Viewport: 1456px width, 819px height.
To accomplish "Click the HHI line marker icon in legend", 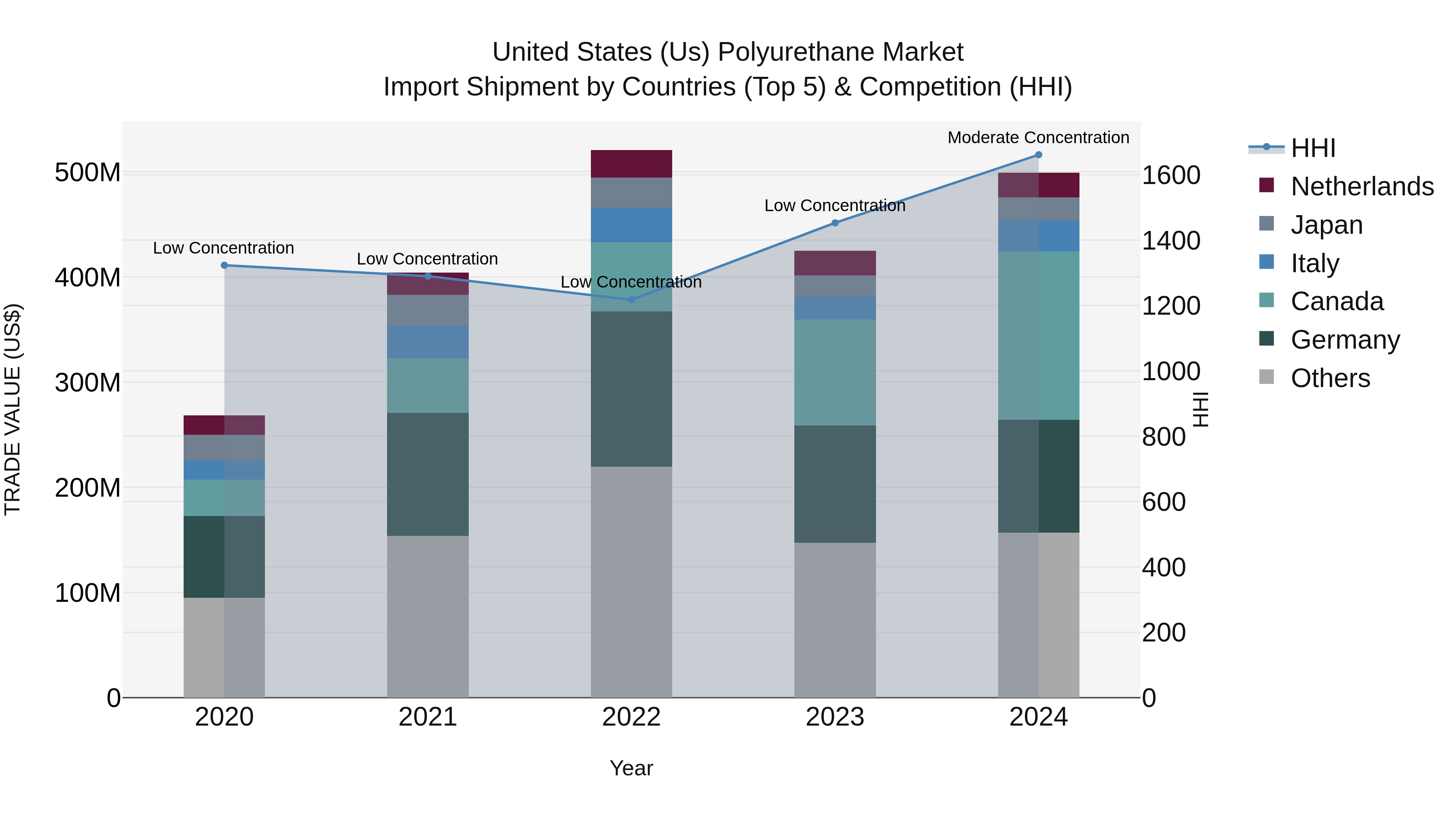I will click(1266, 148).
